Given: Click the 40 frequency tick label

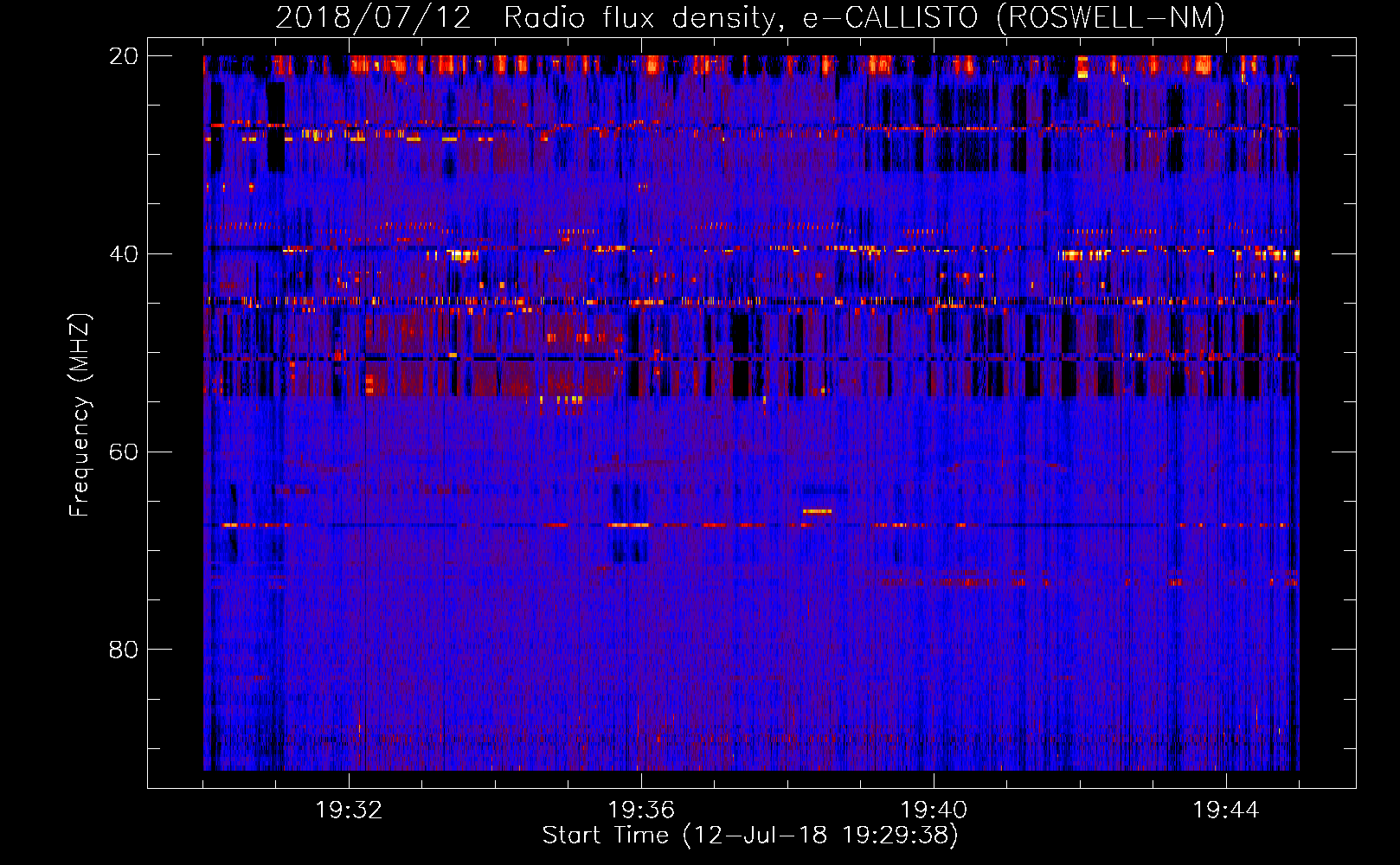Looking at the screenshot, I should (123, 254).
